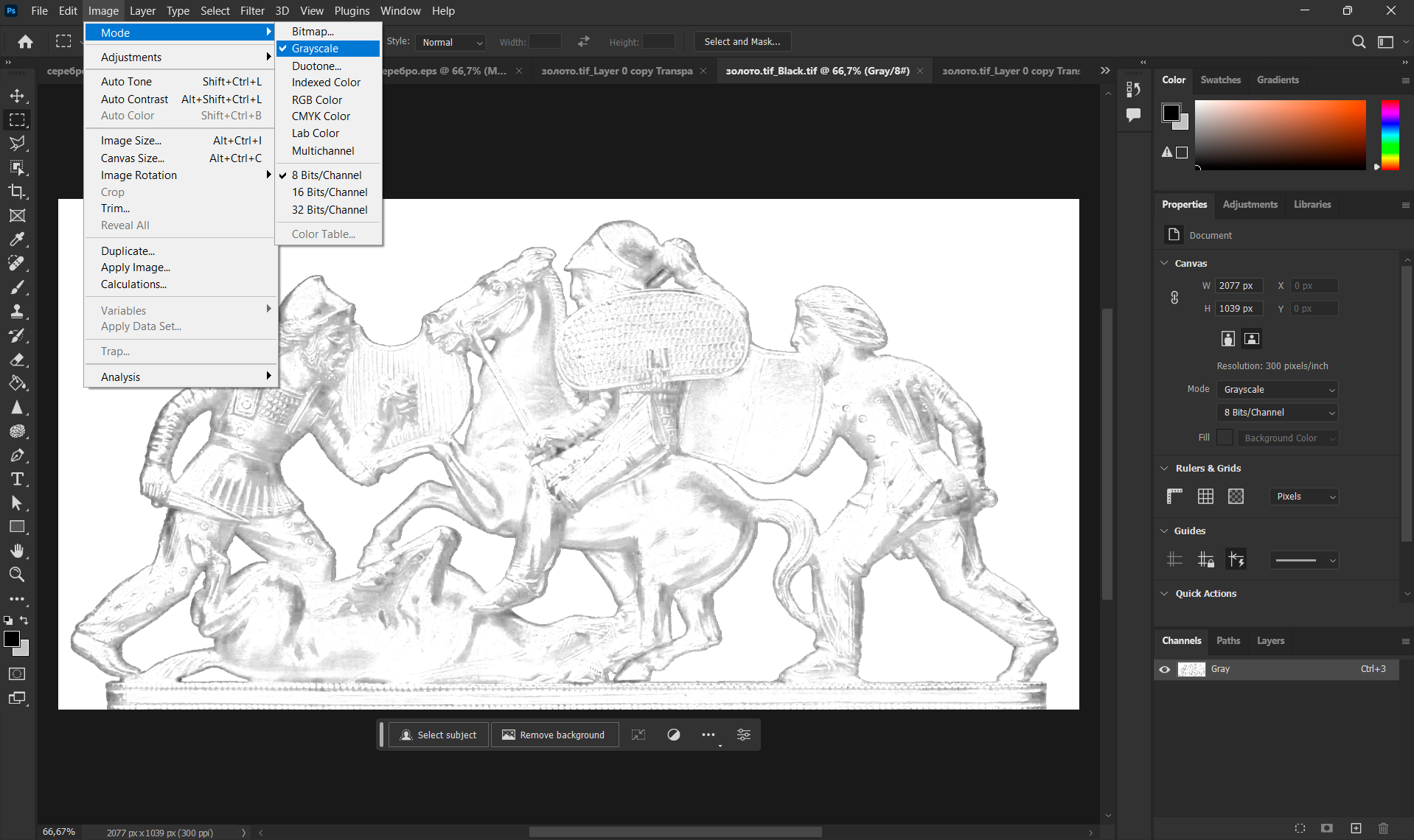Toggle rulers in Properties panel
Image resolution: width=1414 pixels, height=840 pixels.
click(x=1175, y=496)
